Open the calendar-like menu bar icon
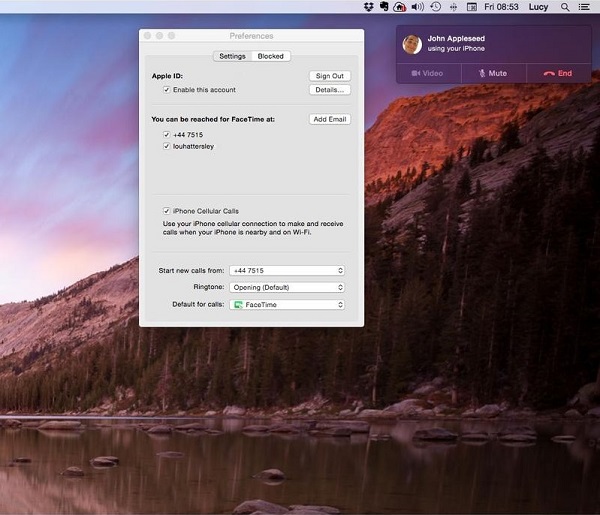Image resolution: width=600 pixels, height=515 pixels. click(x=471, y=7)
